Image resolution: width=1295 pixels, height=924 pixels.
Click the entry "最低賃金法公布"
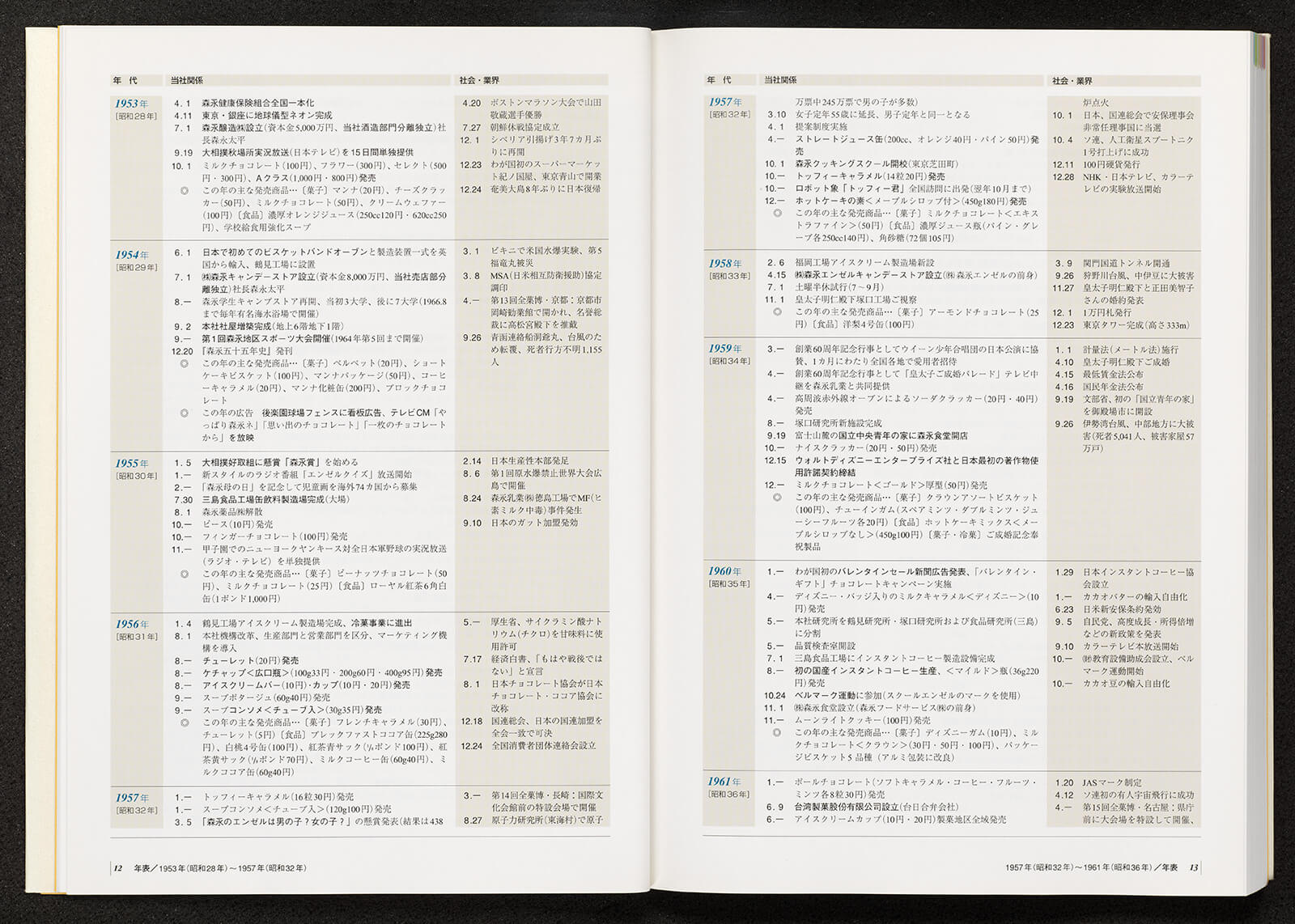coord(1113,375)
